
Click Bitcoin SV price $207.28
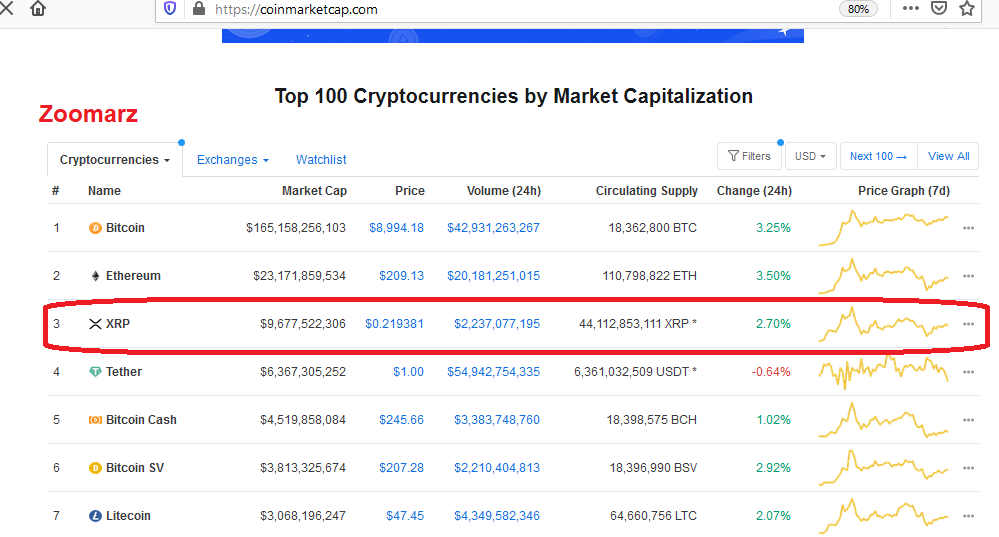(401, 468)
